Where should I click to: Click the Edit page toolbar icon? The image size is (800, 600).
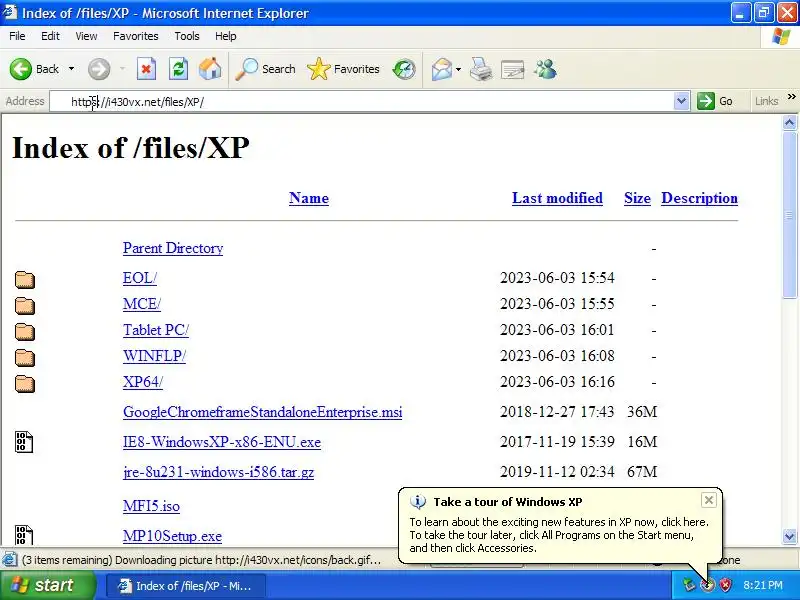513,69
